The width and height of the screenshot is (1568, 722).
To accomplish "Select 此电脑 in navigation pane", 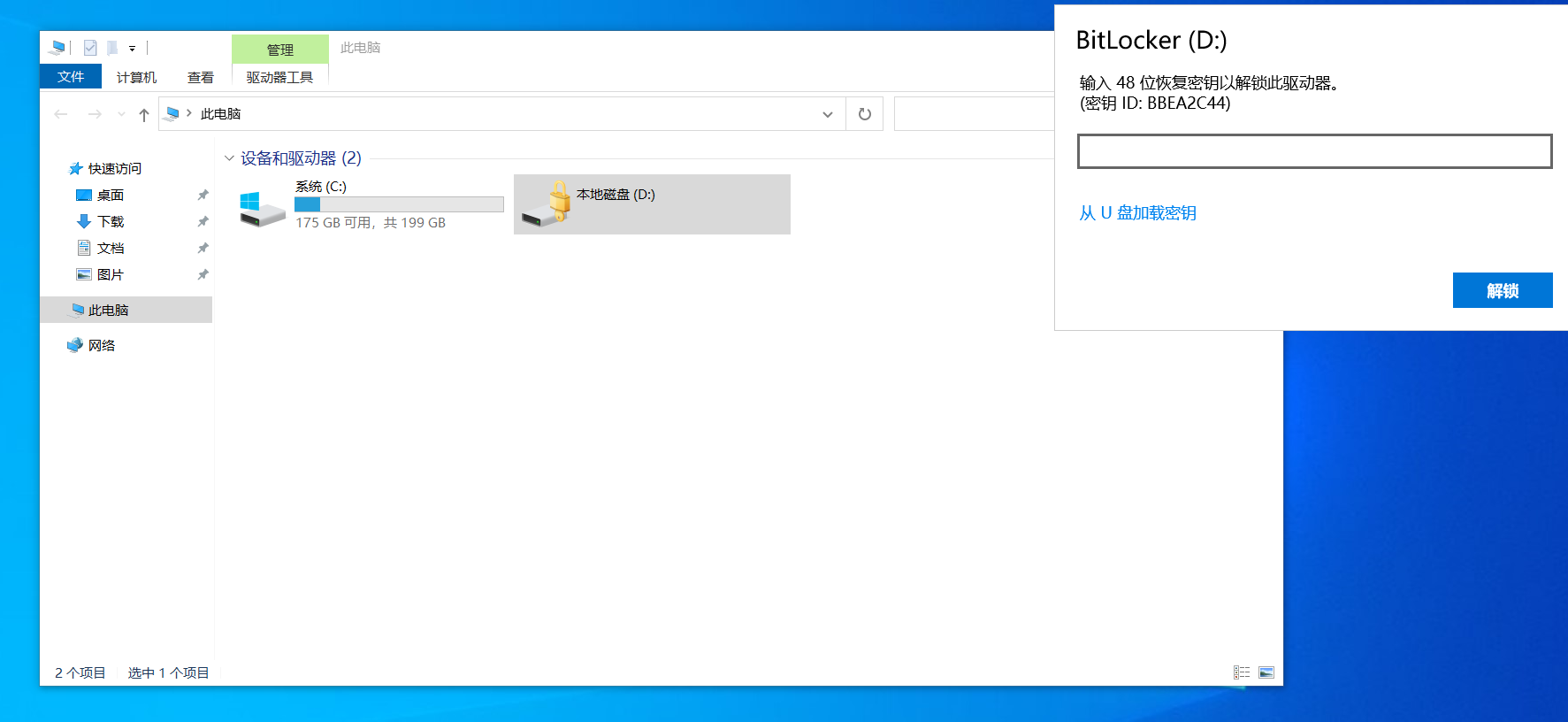I will click(x=108, y=310).
